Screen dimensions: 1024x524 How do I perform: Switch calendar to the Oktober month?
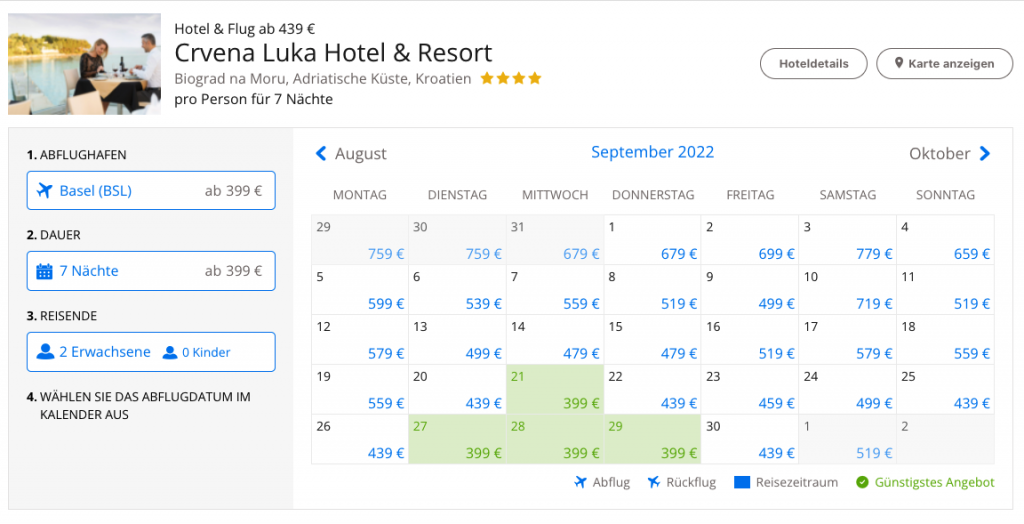939,154
